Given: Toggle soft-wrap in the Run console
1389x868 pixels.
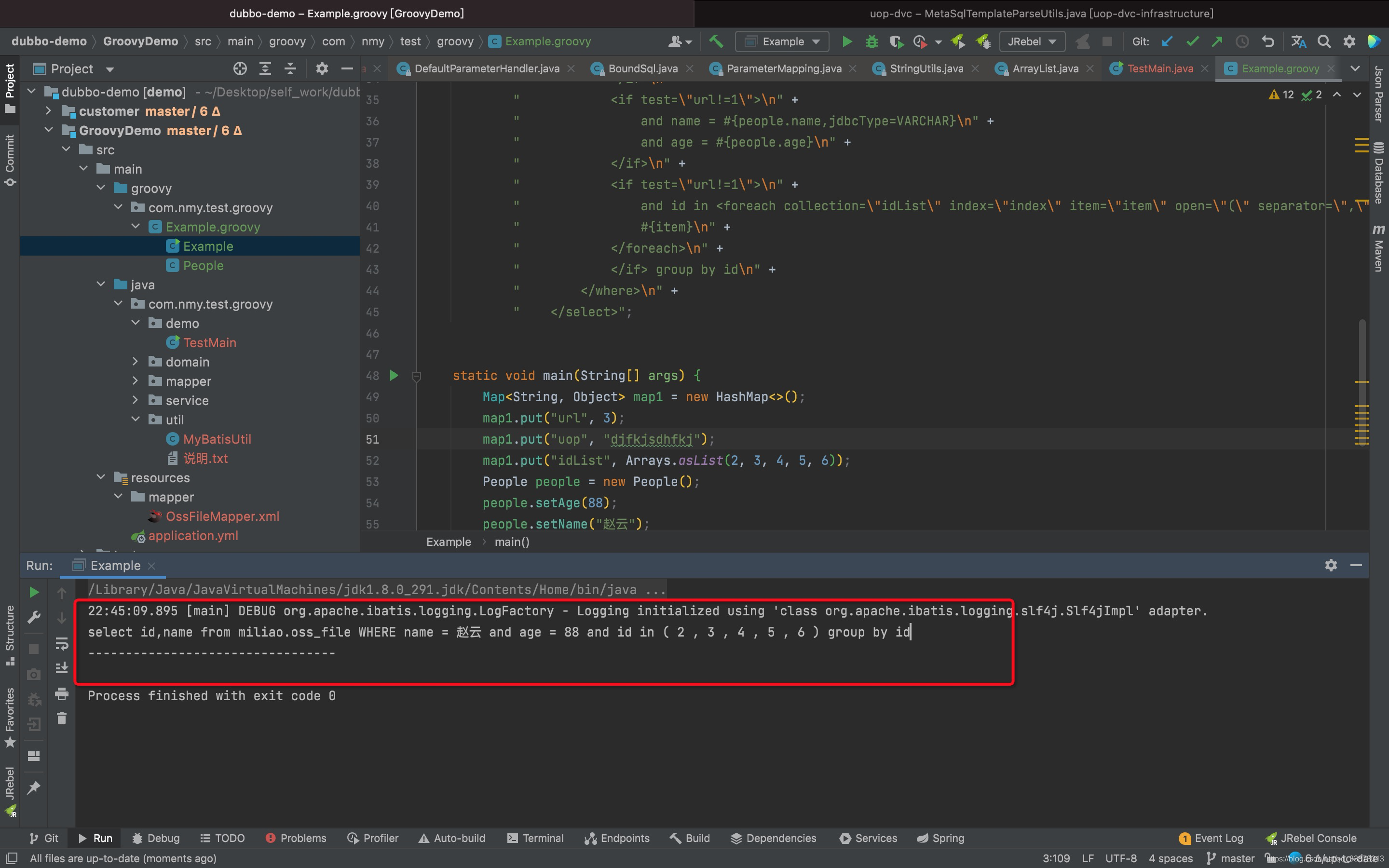Looking at the screenshot, I should 62,643.
